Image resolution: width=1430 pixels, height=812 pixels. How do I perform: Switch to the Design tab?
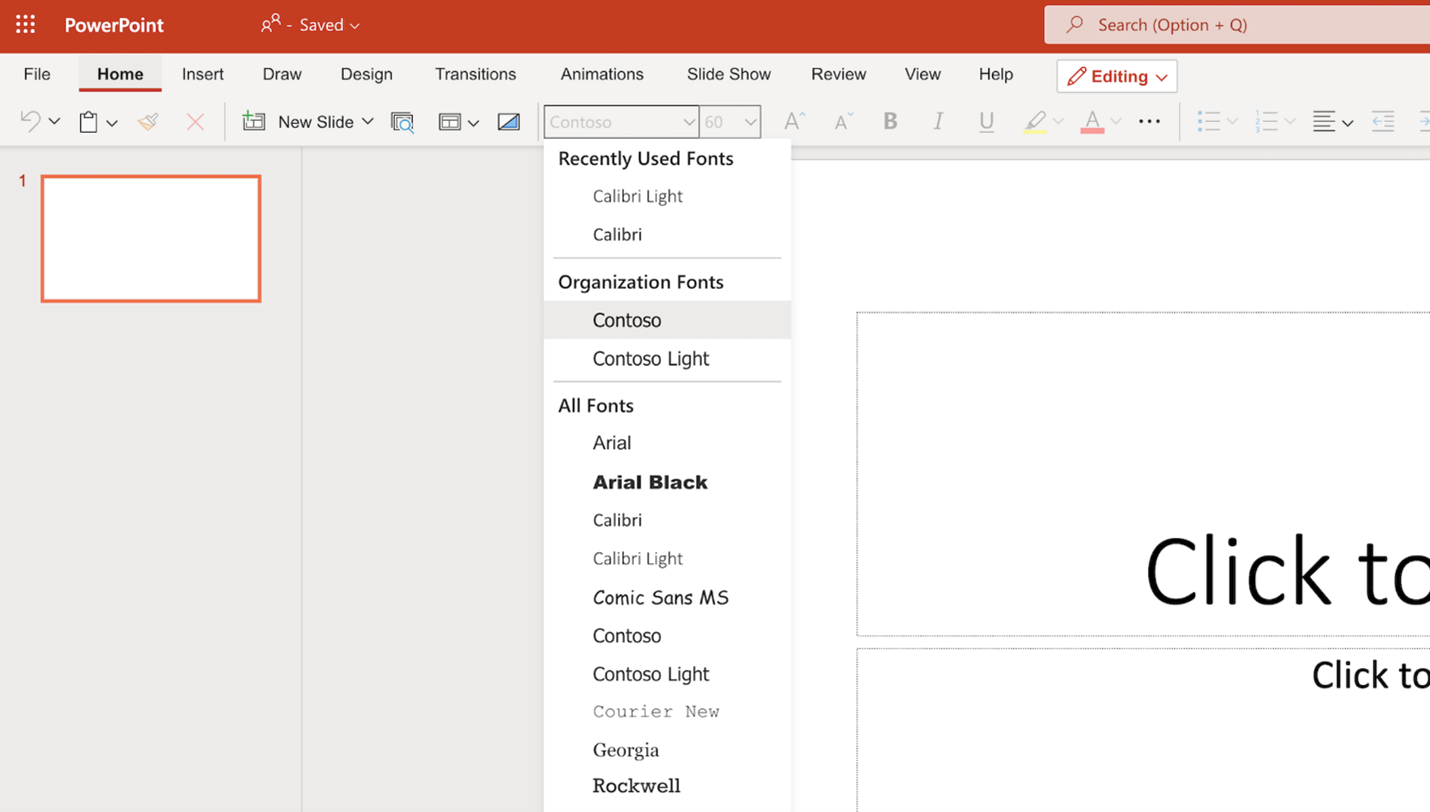coord(366,74)
